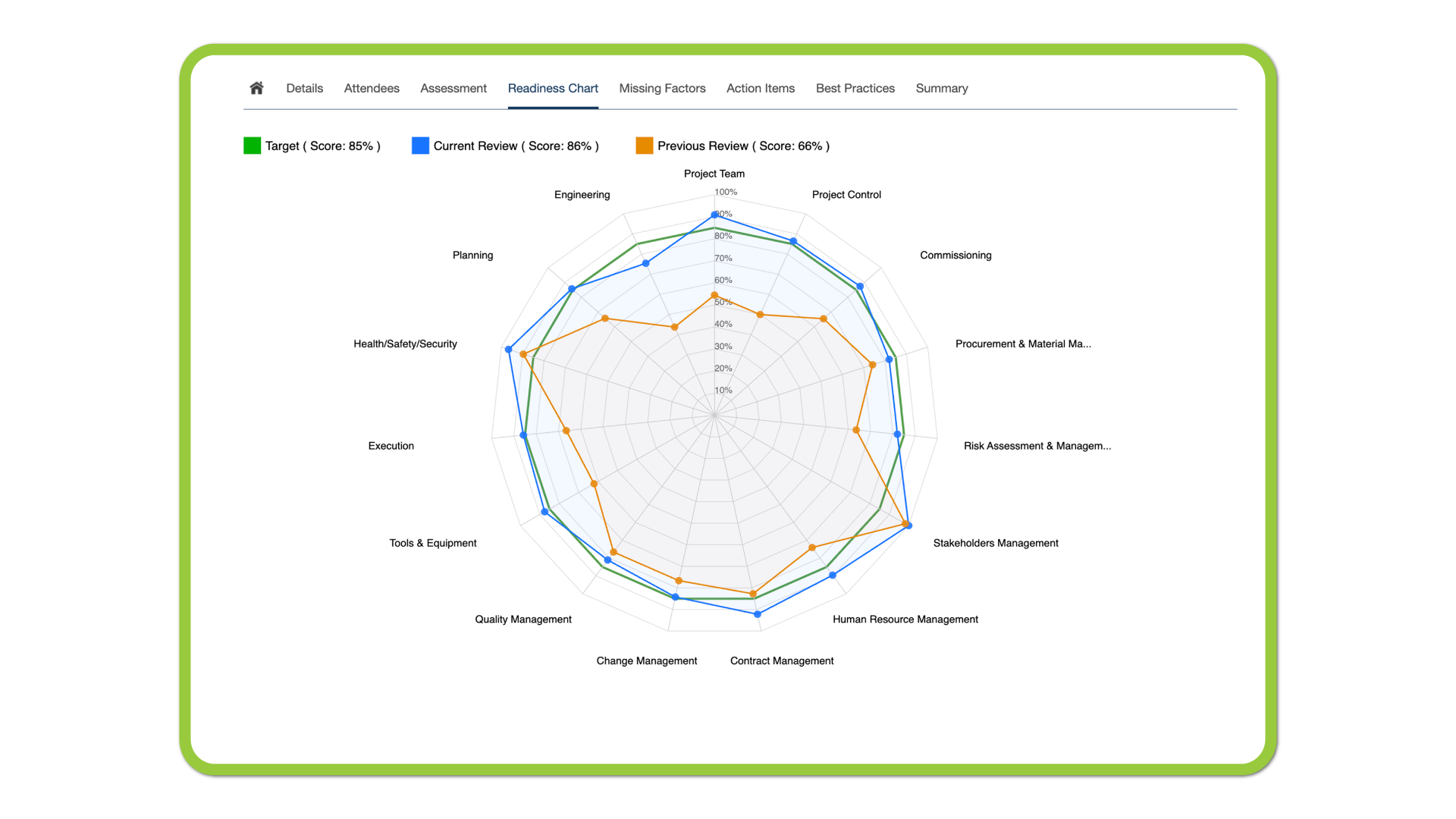The image size is (1456, 819).
Task: Click the home icon in navigation
Action: 256,88
